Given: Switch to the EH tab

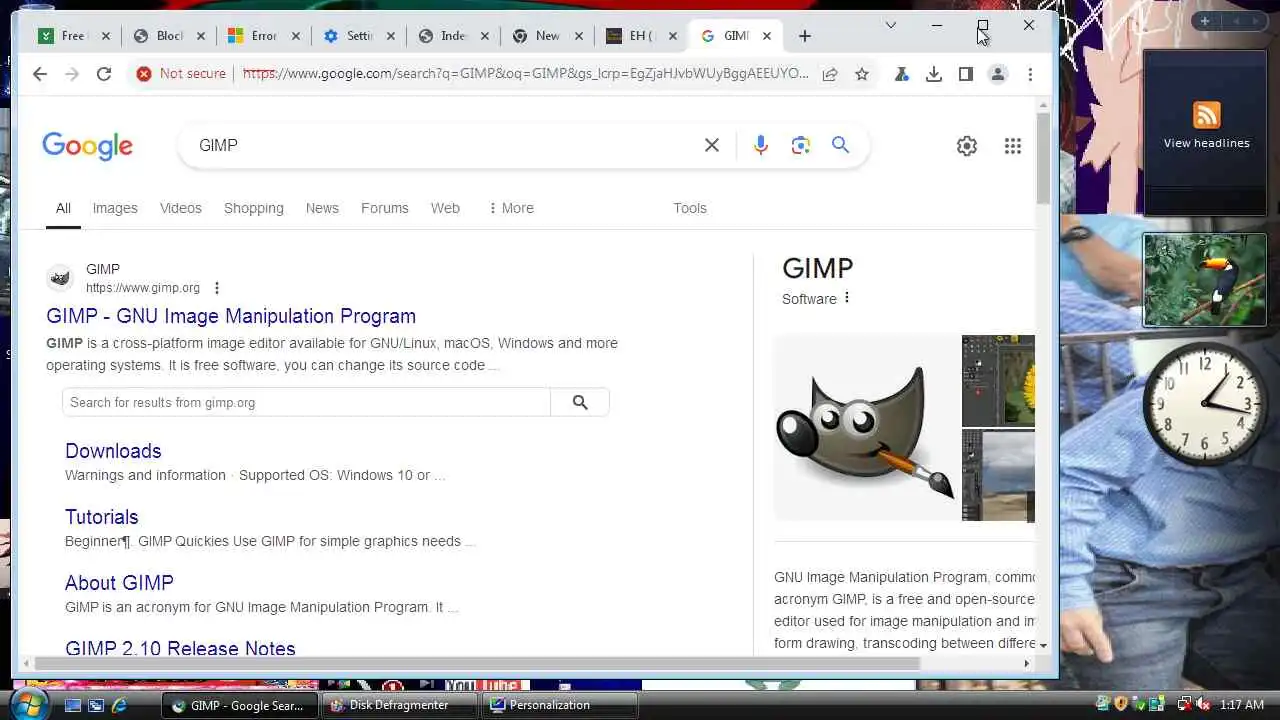Looking at the screenshot, I should pyautogui.click(x=641, y=36).
